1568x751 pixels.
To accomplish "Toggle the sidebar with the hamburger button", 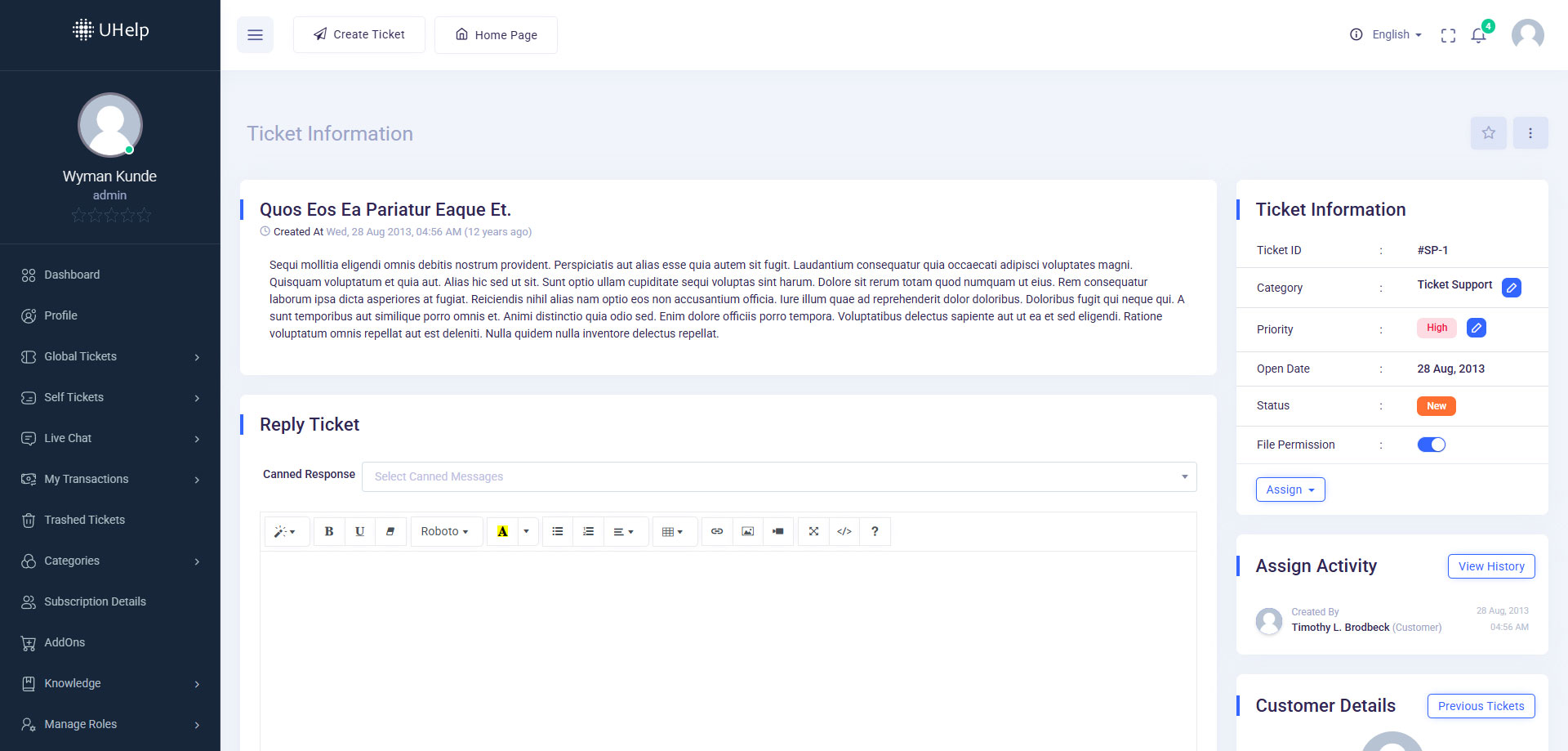I will click(x=255, y=35).
